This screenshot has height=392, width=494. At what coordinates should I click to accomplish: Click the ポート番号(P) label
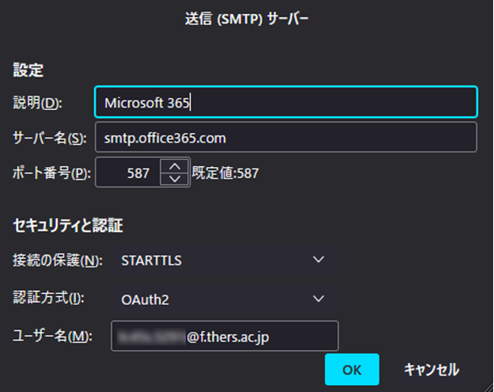click(x=51, y=173)
